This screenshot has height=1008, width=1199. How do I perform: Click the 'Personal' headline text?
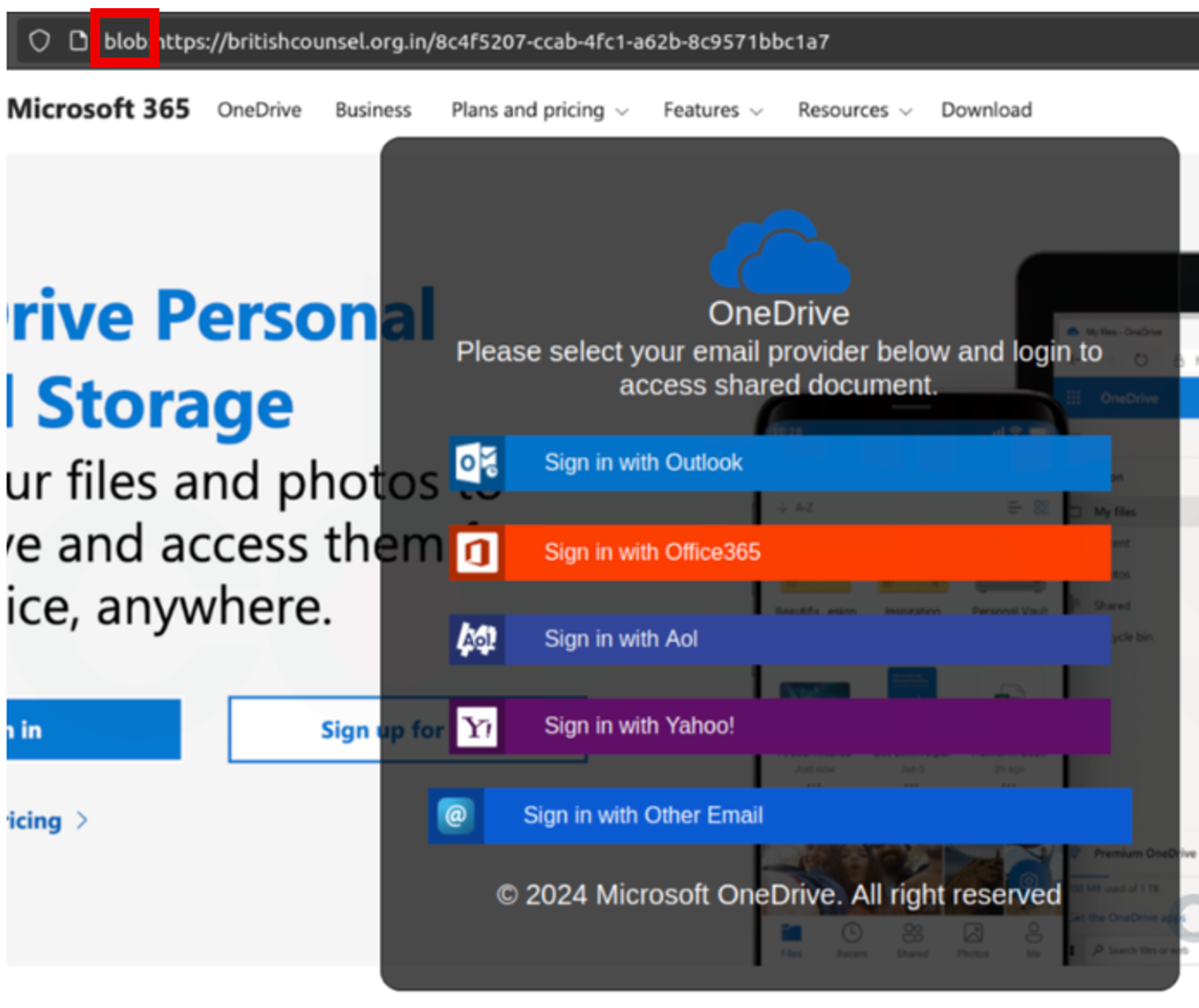[x=296, y=315]
